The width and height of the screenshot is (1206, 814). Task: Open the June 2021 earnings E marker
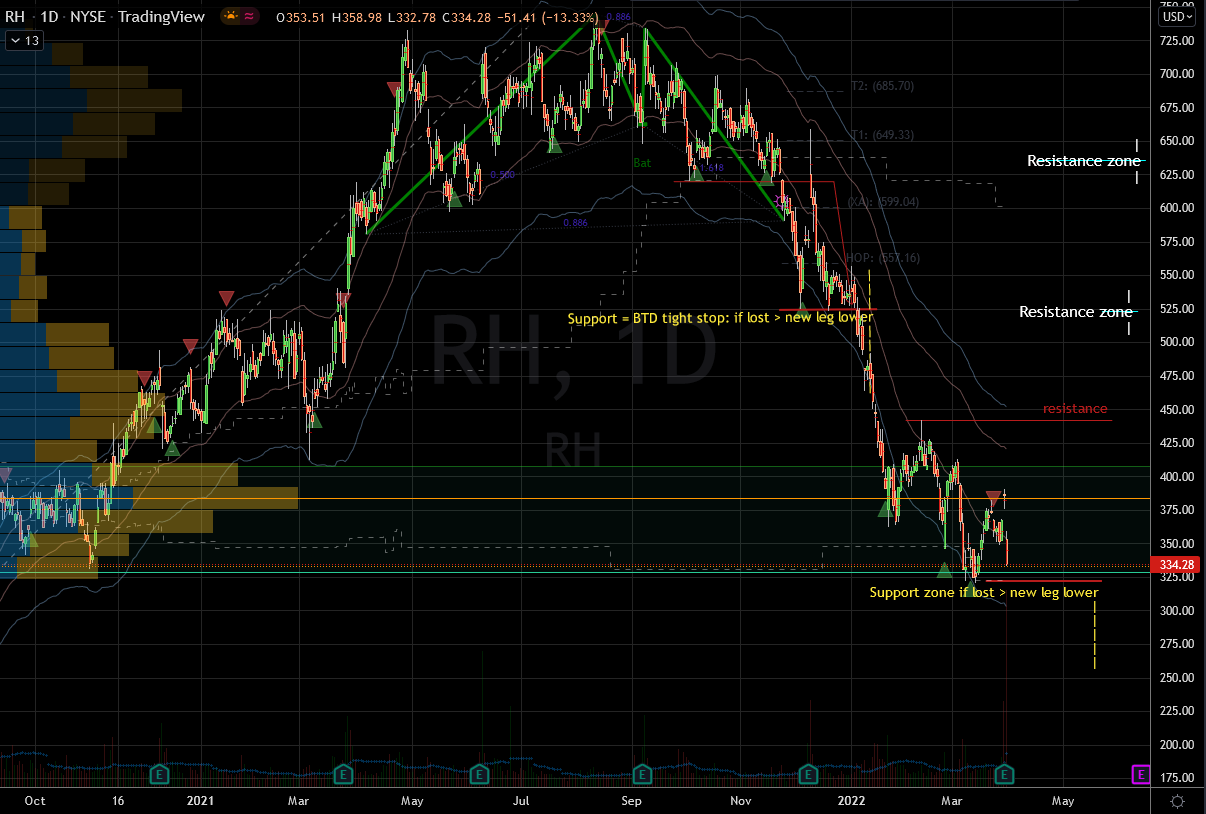[479, 773]
